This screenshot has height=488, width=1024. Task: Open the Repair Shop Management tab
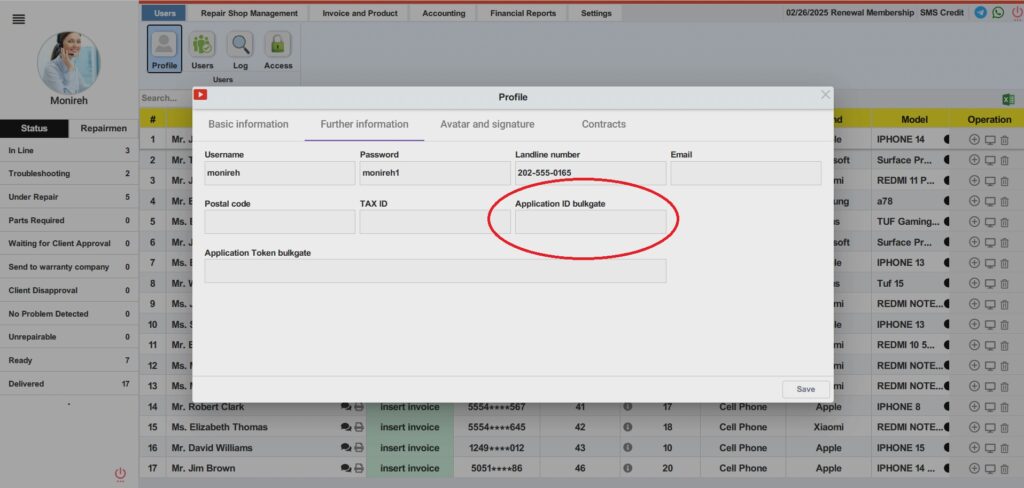point(249,13)
